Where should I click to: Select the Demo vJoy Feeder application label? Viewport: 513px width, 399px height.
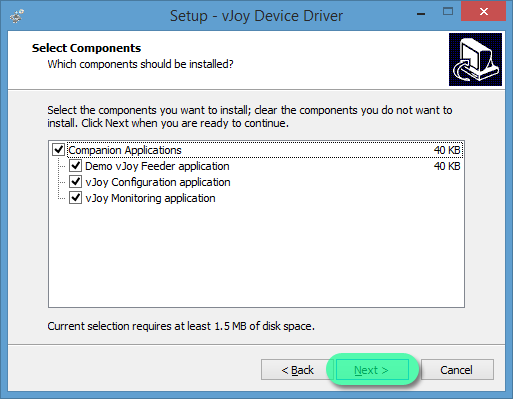(x=157, y=166)
